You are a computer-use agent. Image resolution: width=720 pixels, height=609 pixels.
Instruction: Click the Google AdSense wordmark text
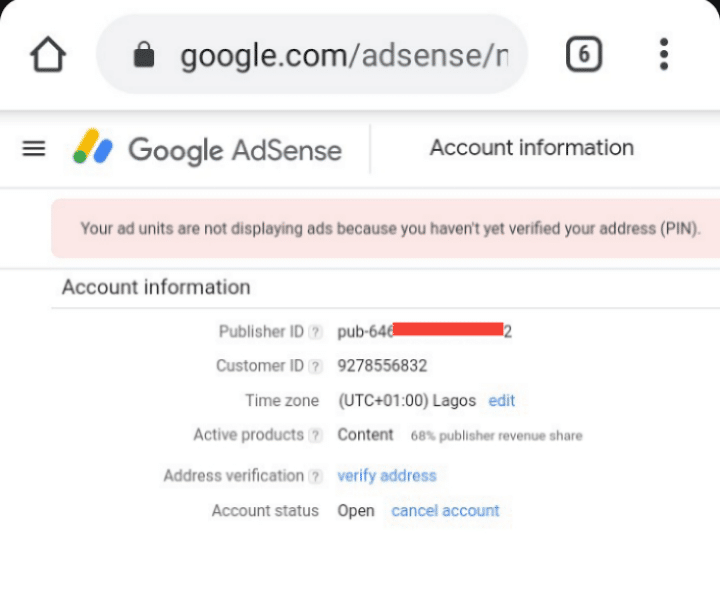click(235, 150)
